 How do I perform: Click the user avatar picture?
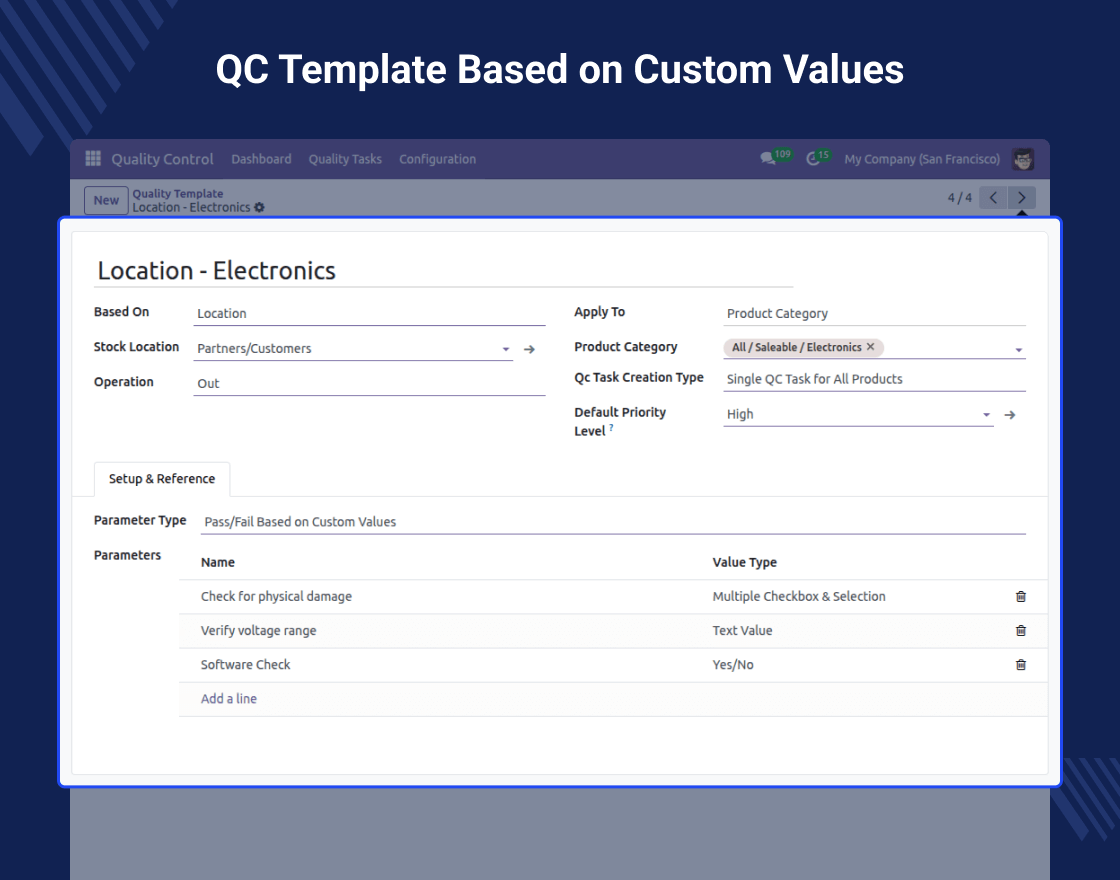tap(1022, 159)
